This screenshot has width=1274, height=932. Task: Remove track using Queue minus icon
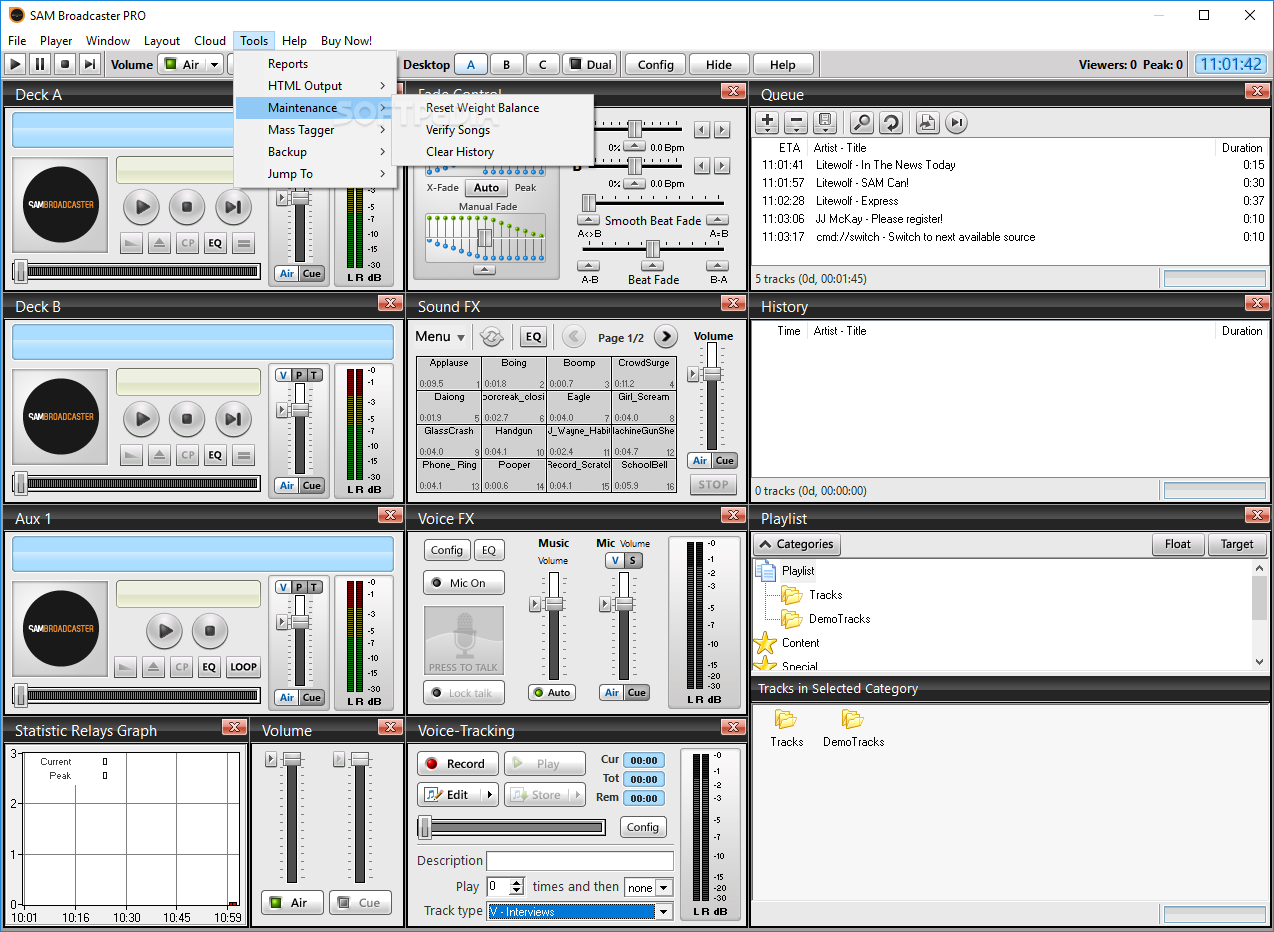pyautogui.click(x=796, y=123)
